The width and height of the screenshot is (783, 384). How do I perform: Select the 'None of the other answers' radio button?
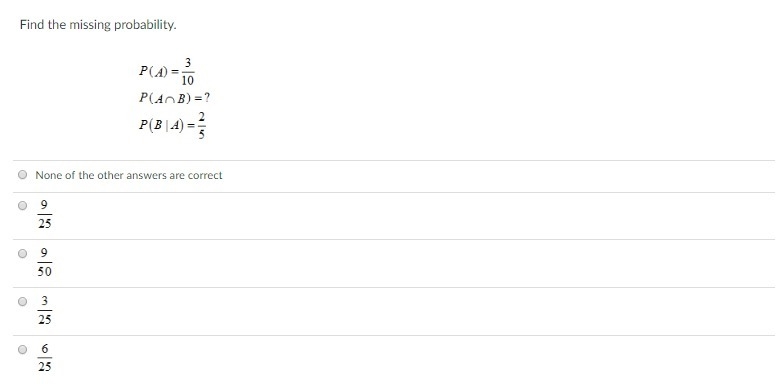tap(22, 175)
